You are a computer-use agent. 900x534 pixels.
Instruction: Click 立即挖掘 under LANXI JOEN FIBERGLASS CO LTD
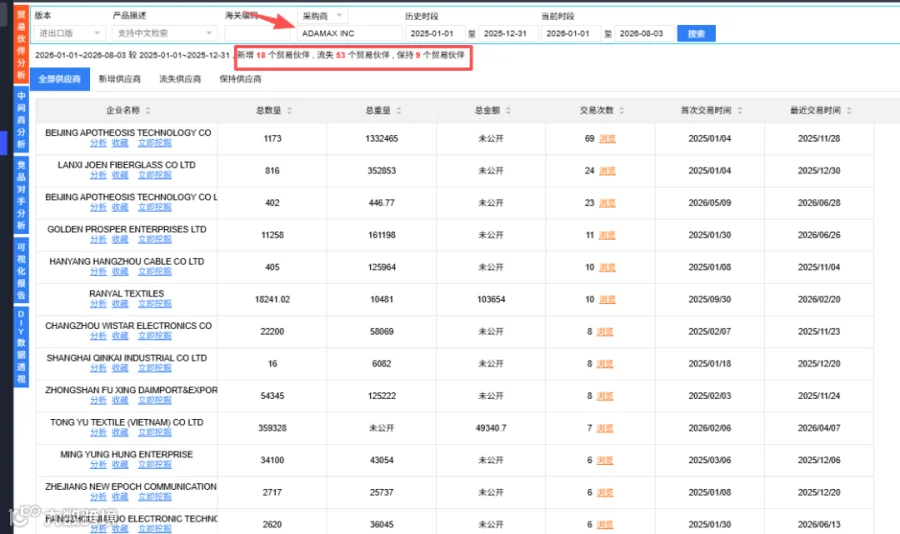pos(154,175)
